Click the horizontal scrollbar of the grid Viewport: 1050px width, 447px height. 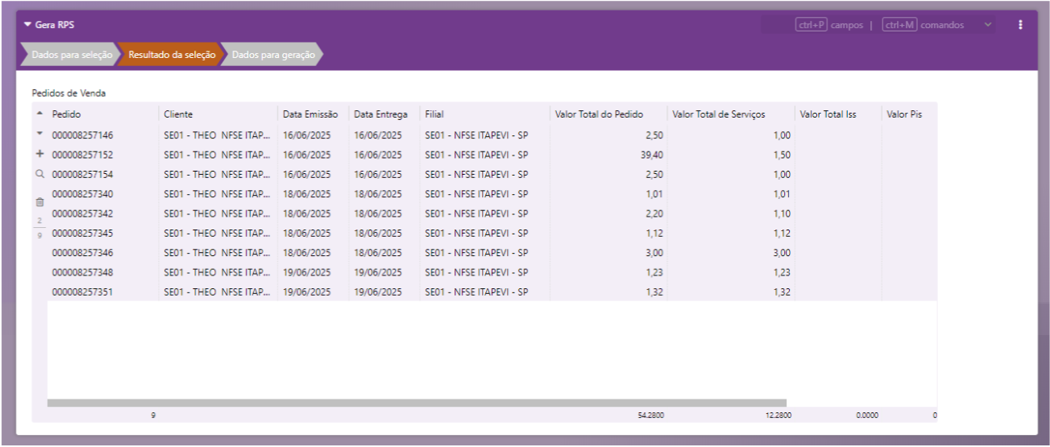tap(417, 403)
